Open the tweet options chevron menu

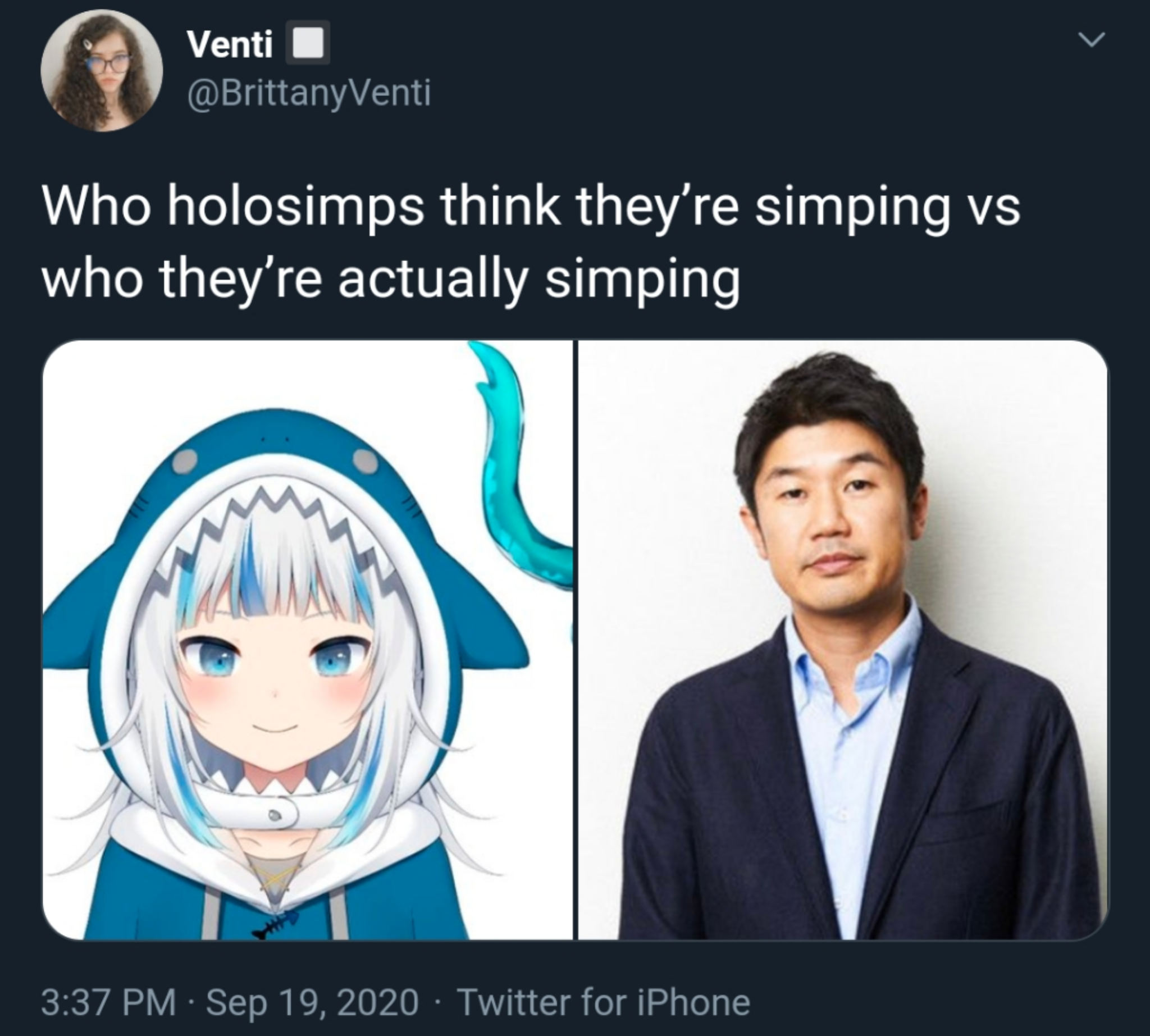click(1092, 40)
